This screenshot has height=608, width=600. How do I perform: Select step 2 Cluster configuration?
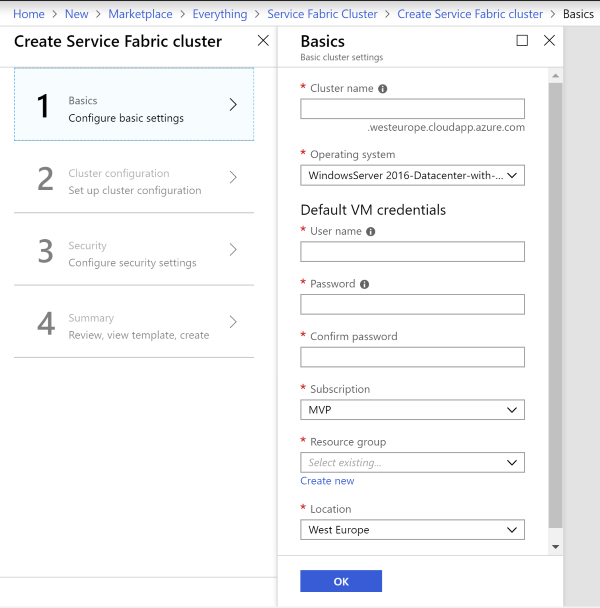(134, 181)
